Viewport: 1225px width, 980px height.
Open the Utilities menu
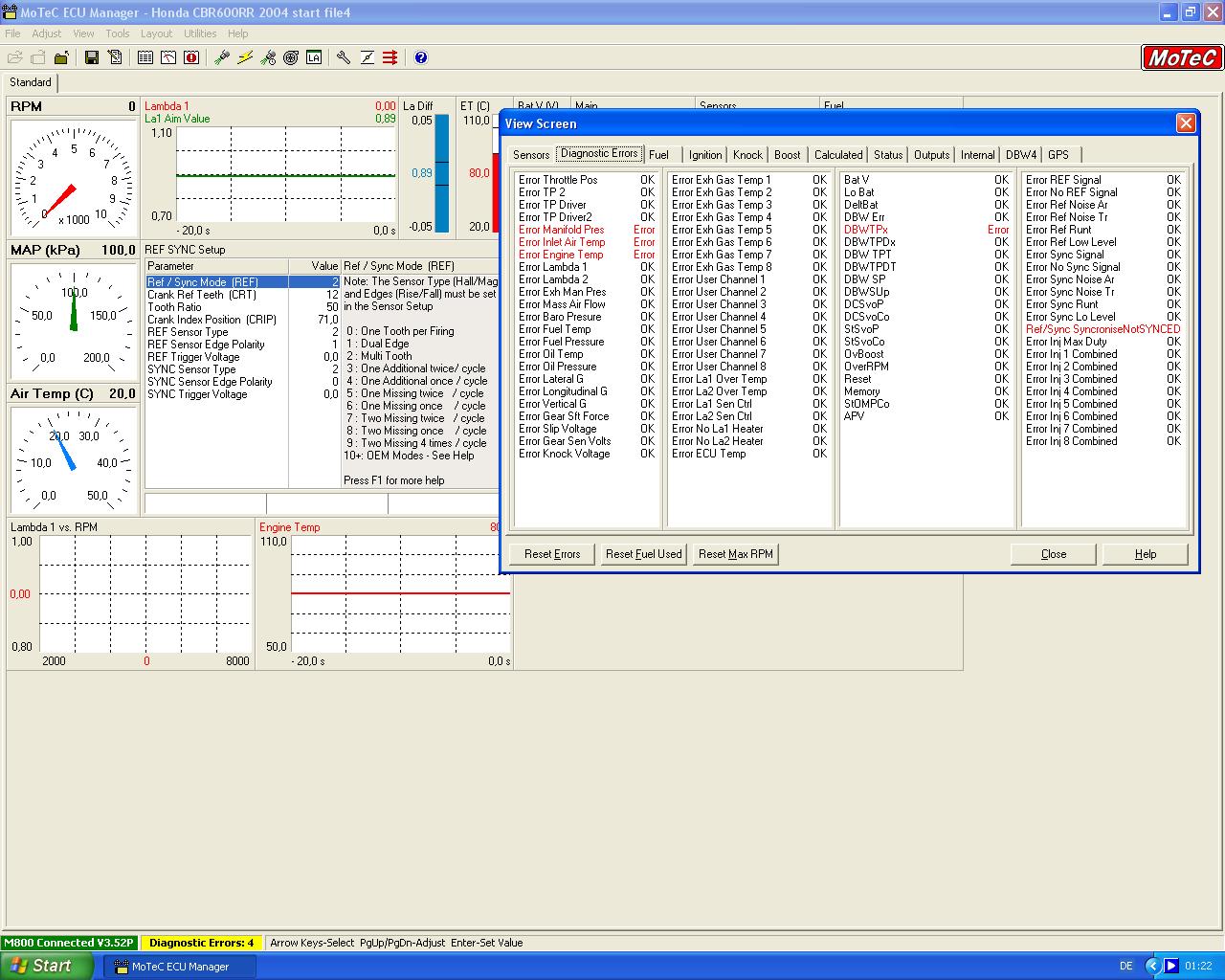[200, 33]
